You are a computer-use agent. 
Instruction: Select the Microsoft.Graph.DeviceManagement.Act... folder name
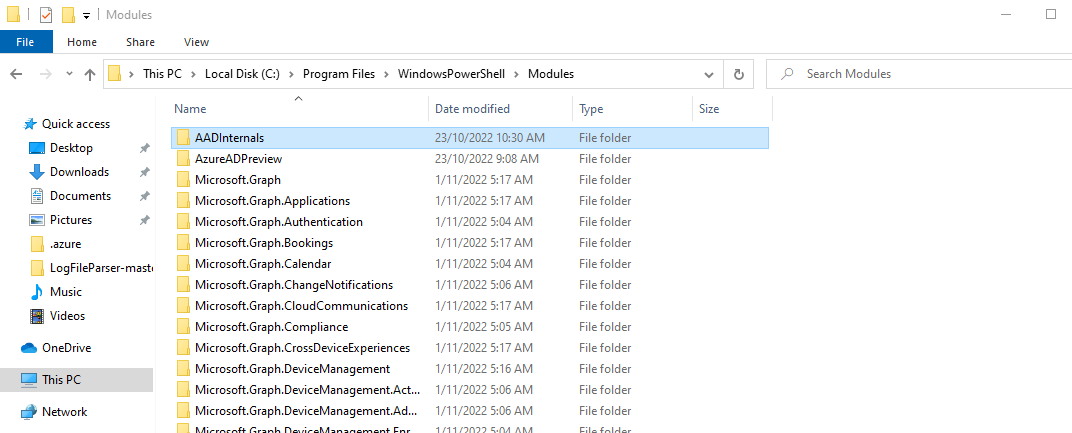coord(307,390)
